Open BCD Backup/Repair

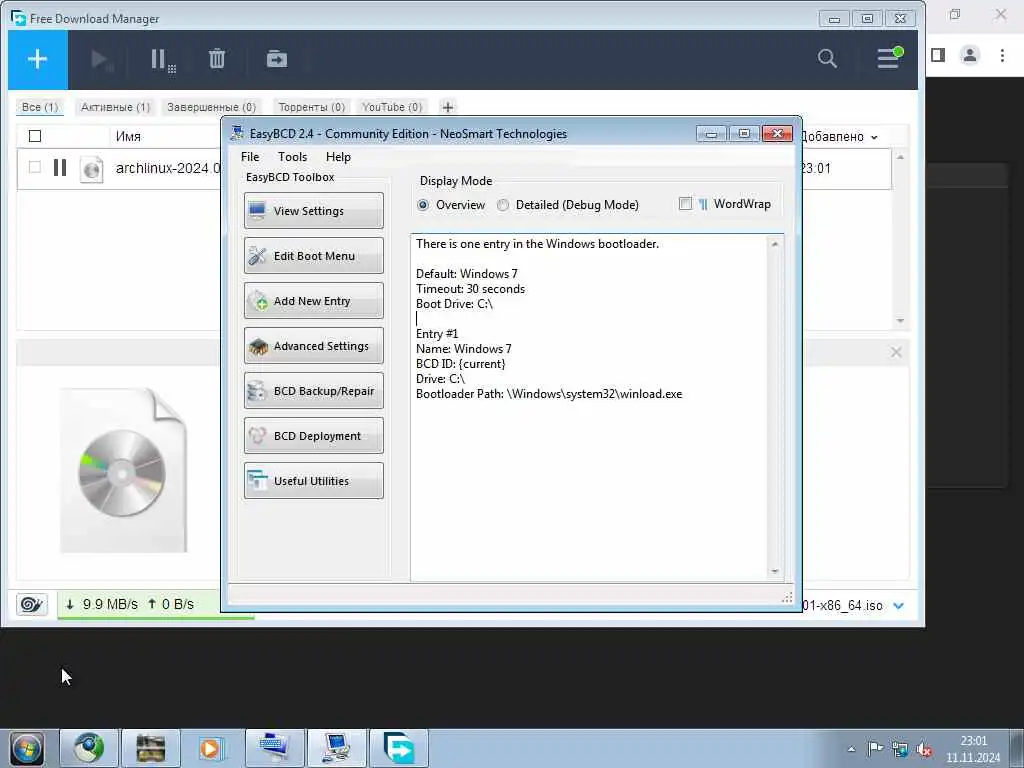pyautogui.click(x=313, y=391)
